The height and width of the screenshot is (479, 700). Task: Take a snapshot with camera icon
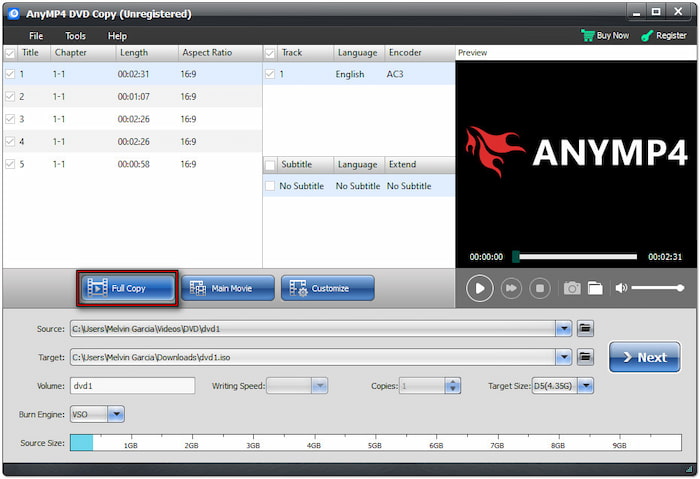click(x=571, y=288)
